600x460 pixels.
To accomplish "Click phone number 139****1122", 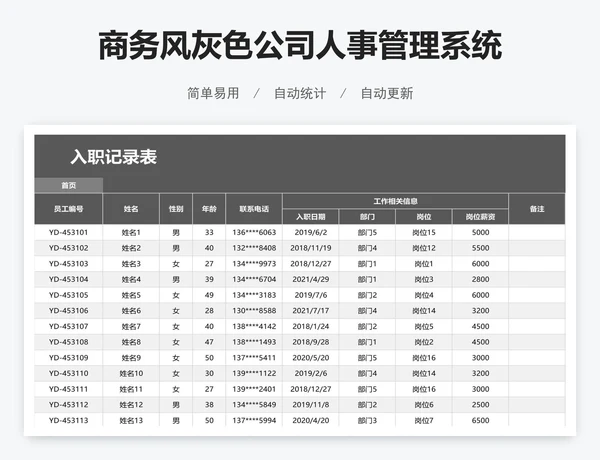I will [x=254, y=374].
